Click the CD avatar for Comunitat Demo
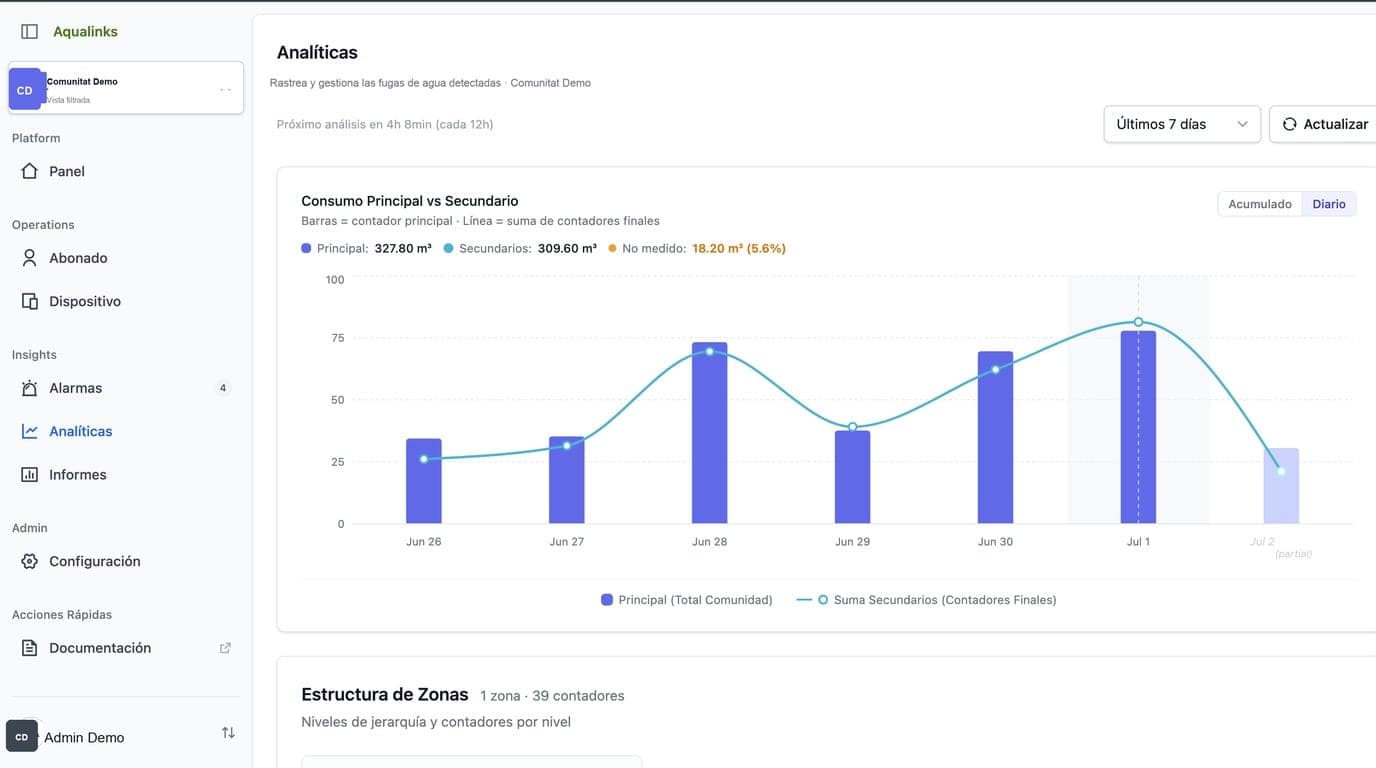Screen dimensions: 1376x768 pos(25,89)
